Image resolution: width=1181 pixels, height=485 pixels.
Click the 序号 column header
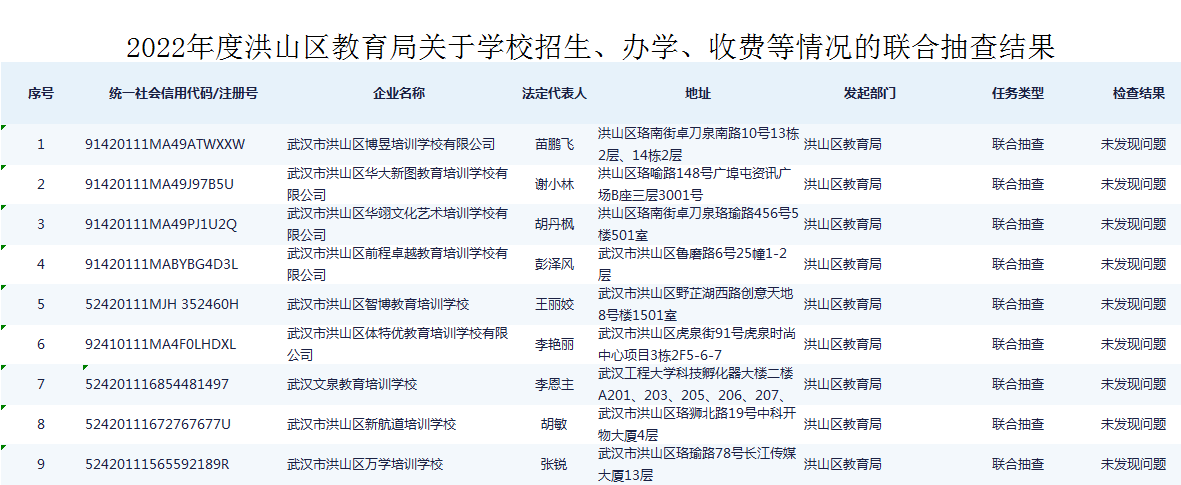[41, 93]
